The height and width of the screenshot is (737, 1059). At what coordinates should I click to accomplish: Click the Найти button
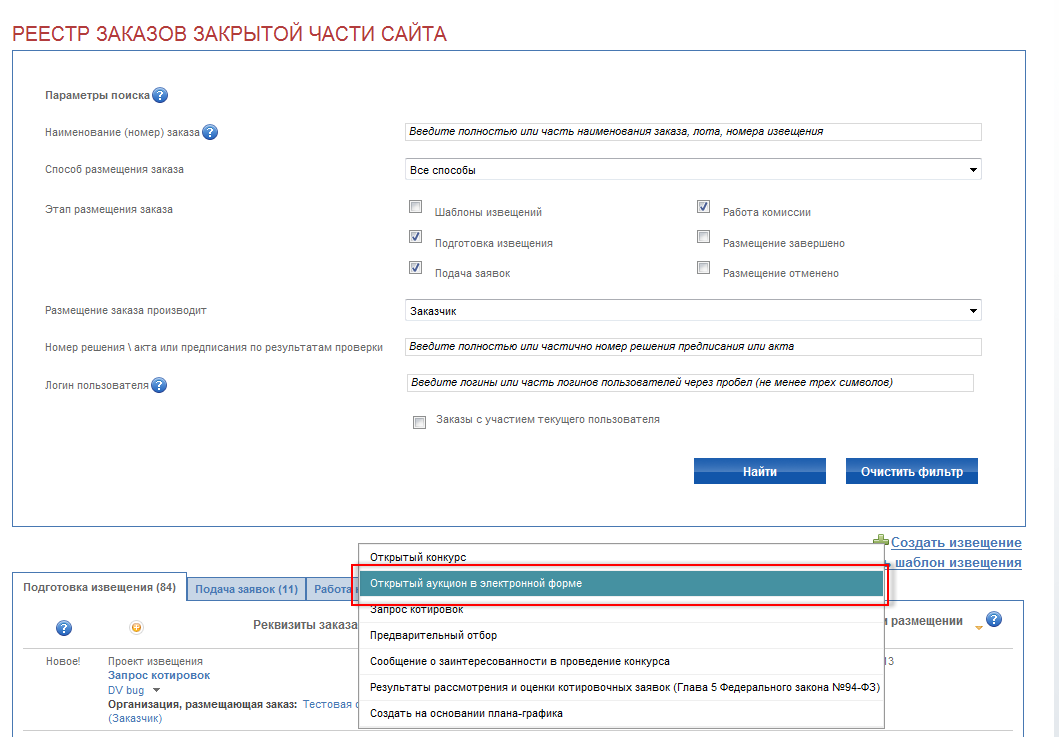point(760,472)
